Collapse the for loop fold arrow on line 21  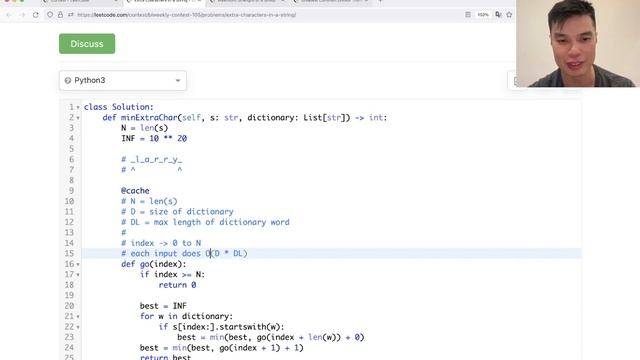pyautogui.click(x=78, y=317)
